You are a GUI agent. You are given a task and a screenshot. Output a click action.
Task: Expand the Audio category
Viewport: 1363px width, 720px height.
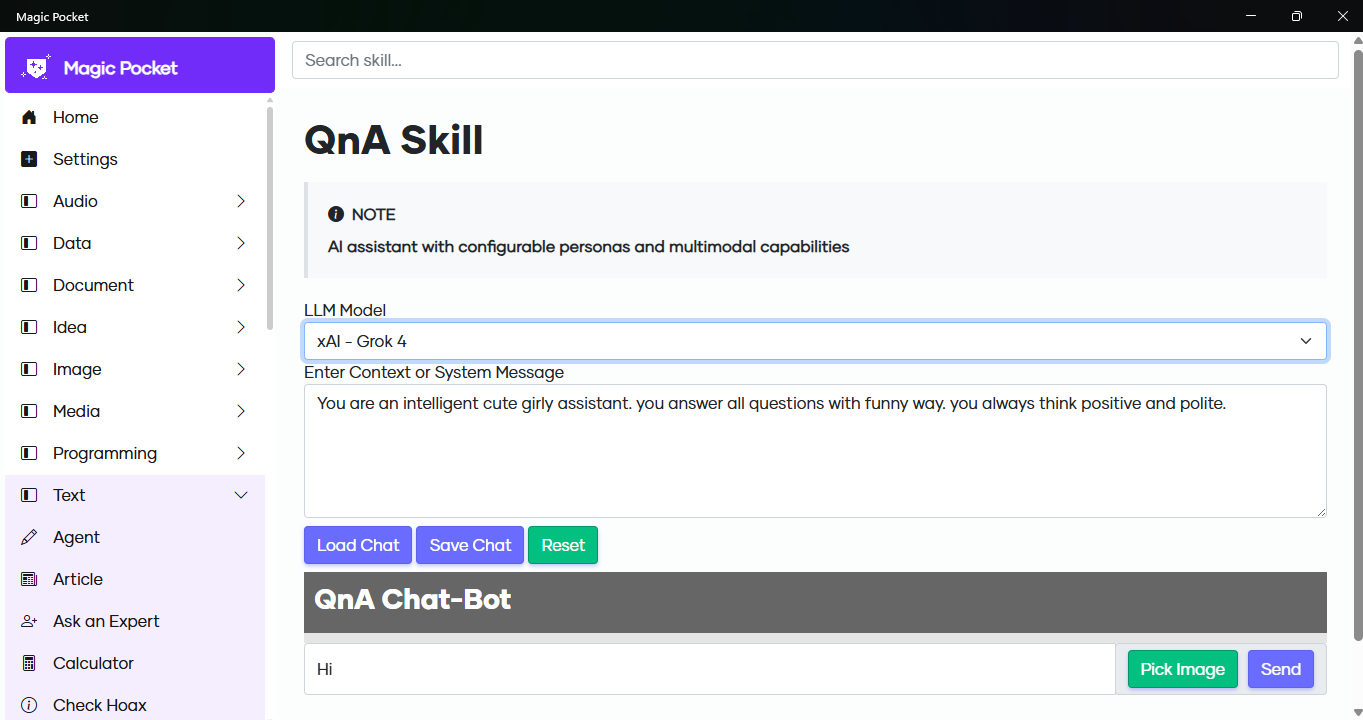coord(241,201)
